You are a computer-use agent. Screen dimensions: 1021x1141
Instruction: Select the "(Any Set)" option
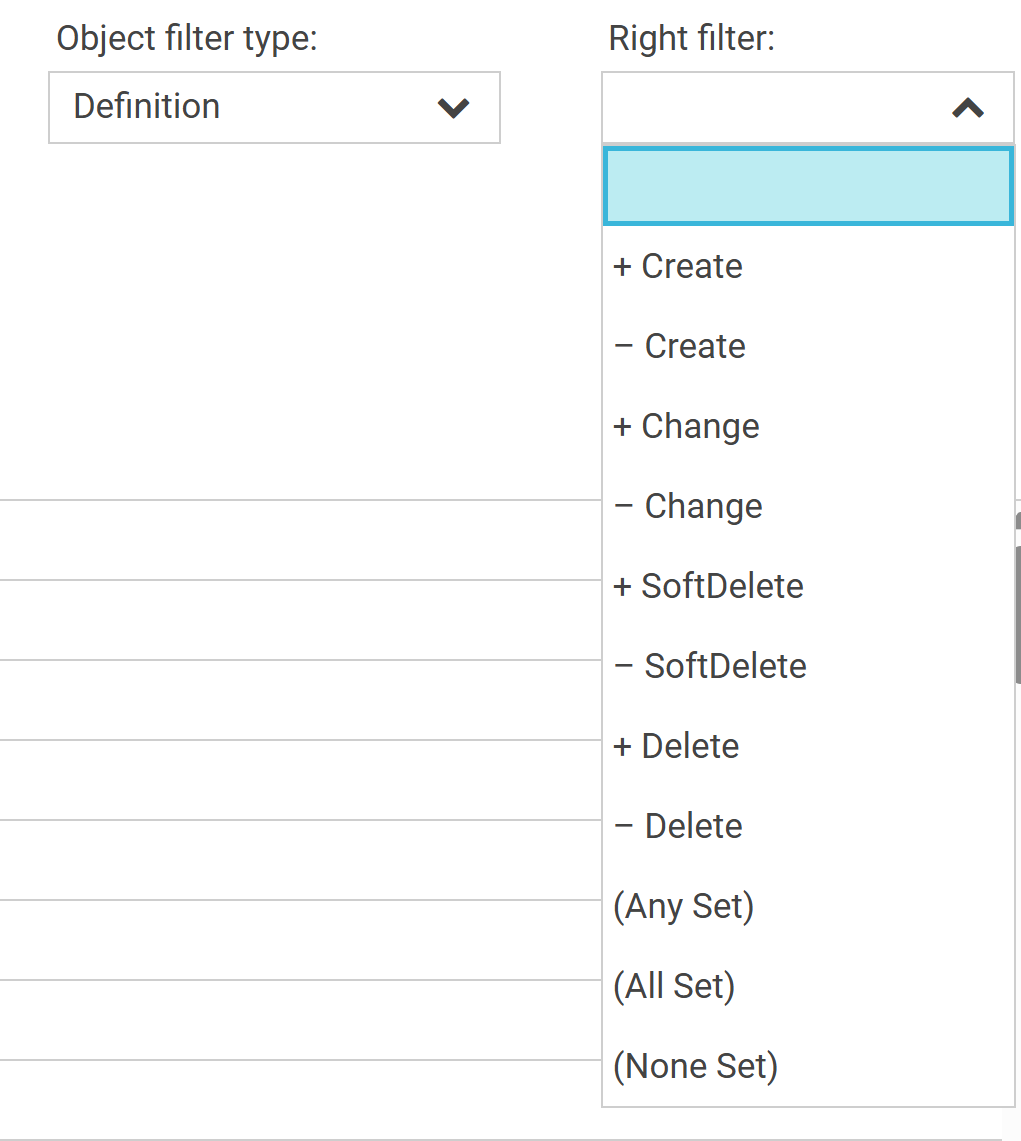click(x=683, y=907)
